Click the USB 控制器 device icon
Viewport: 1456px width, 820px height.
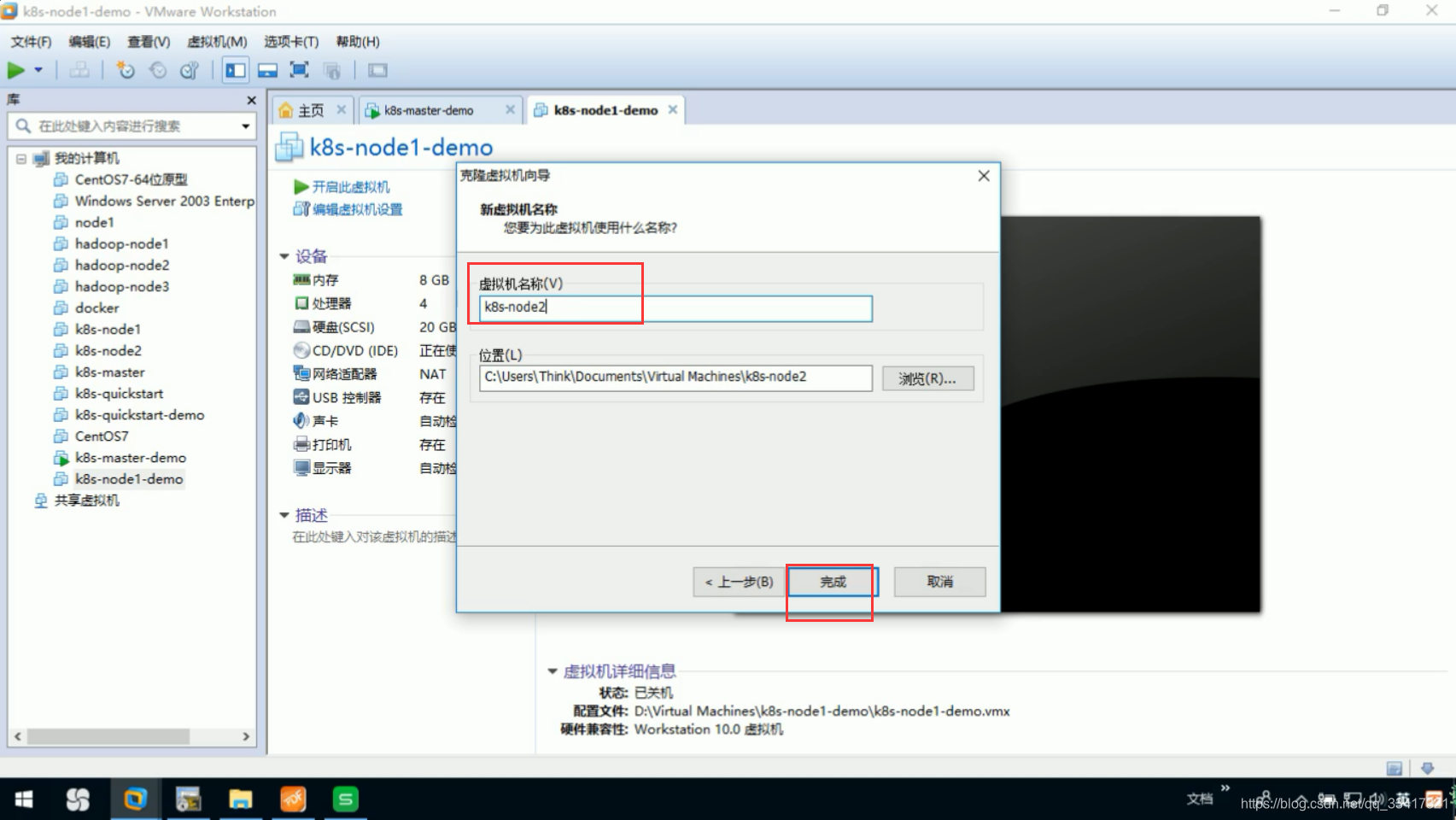point(301,397)
